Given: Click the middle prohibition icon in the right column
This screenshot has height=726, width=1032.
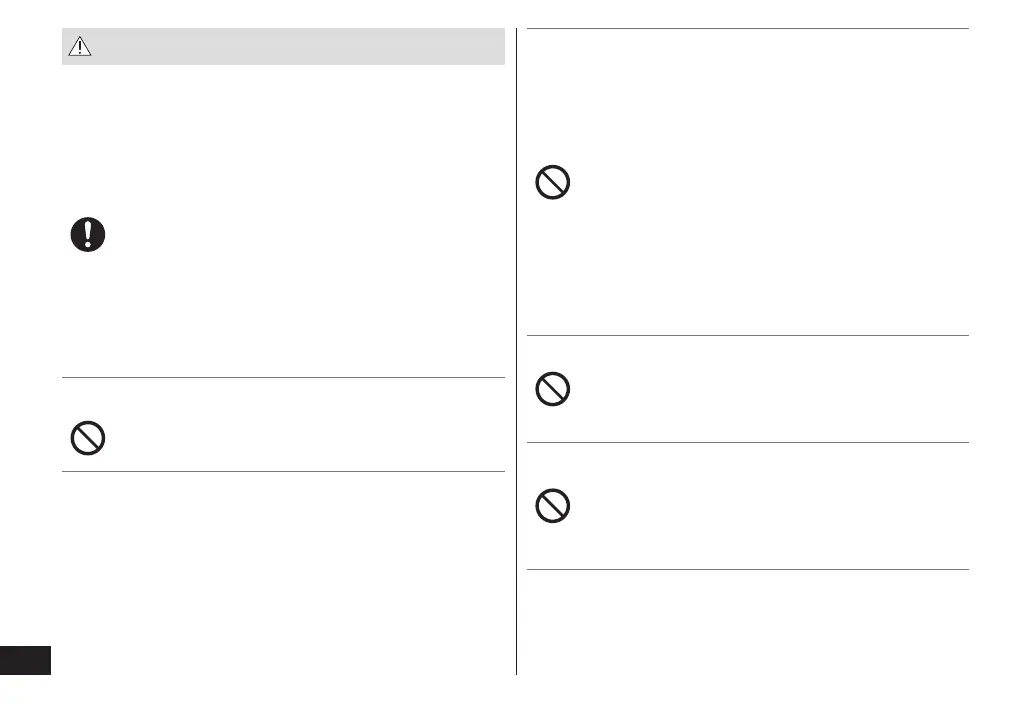Looking at the screenshot, I should (x=553, y=389).
